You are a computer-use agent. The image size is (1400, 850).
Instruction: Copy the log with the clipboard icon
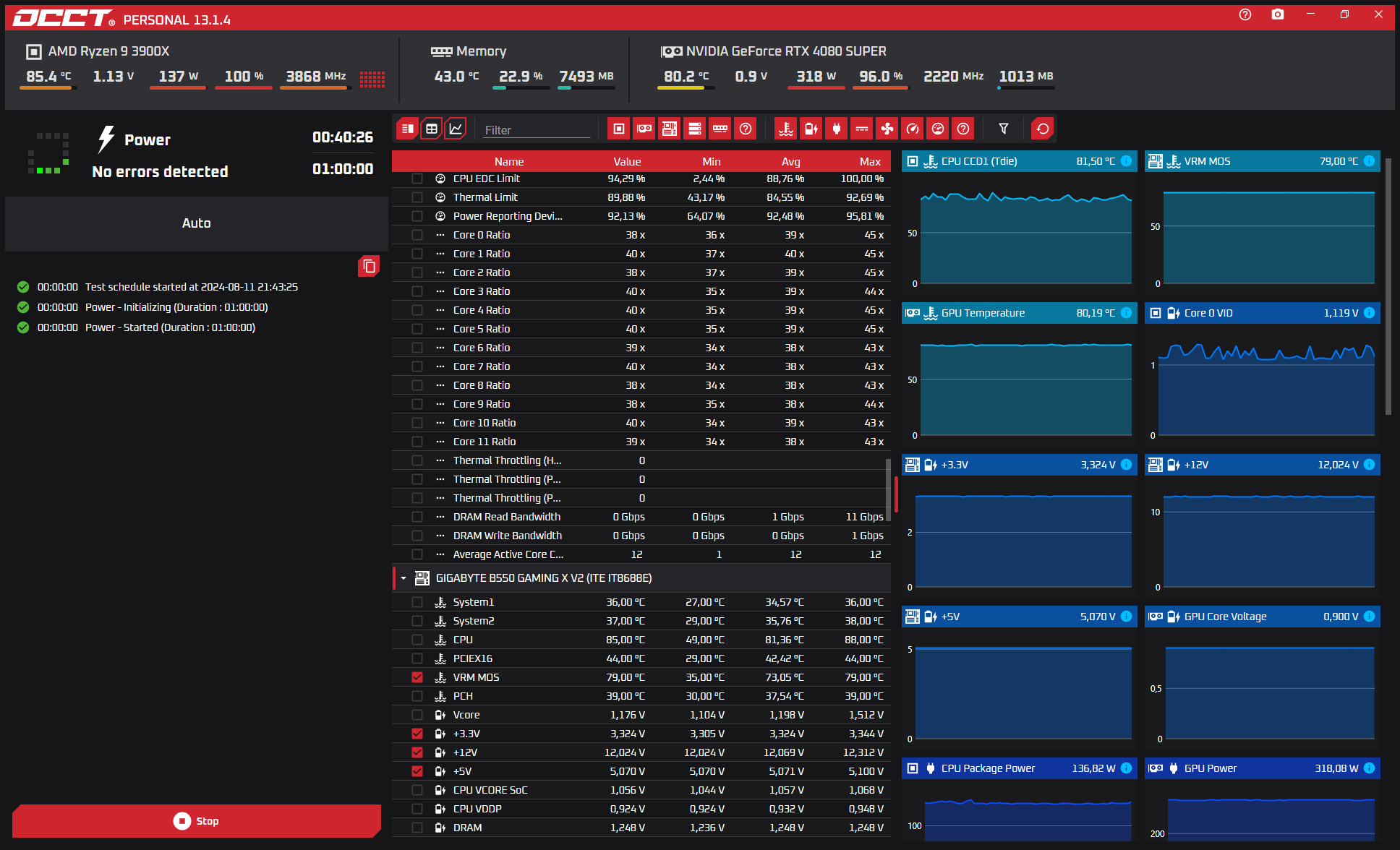[x=369, y=266]
